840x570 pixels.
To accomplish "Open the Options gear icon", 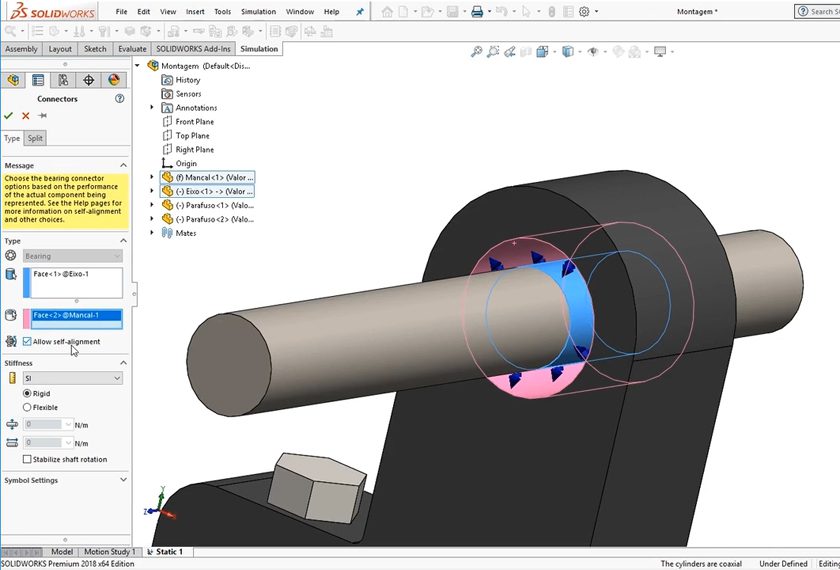I will 581,12.
